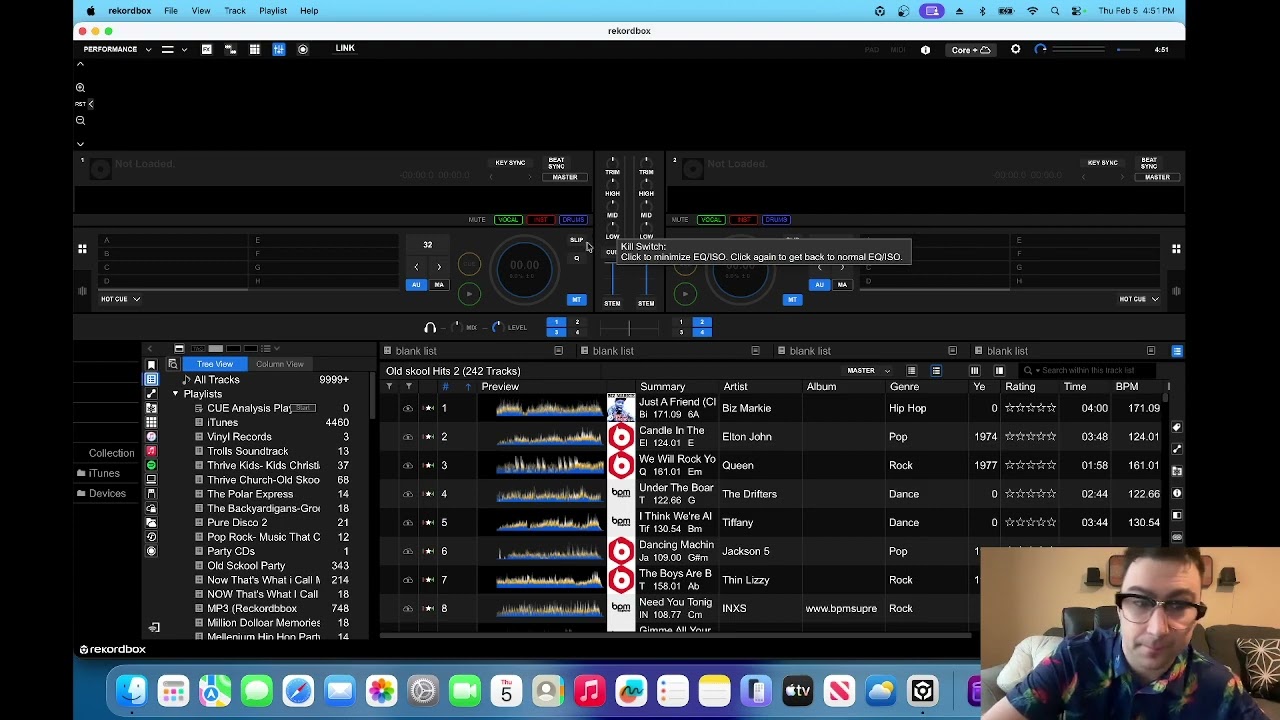Toggle the mixer panel icon highlighted in blue
1280x720 pixels.
(x=278, y=49)
